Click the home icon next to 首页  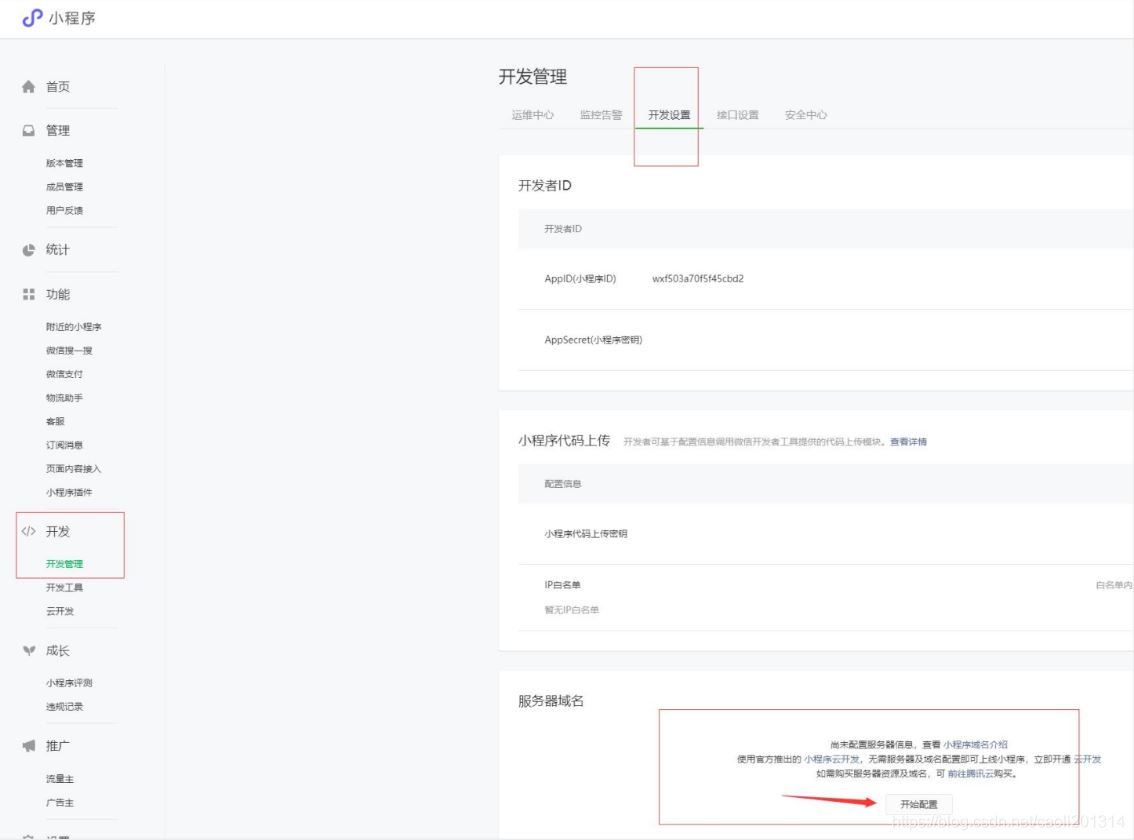(x=29, y=86)
